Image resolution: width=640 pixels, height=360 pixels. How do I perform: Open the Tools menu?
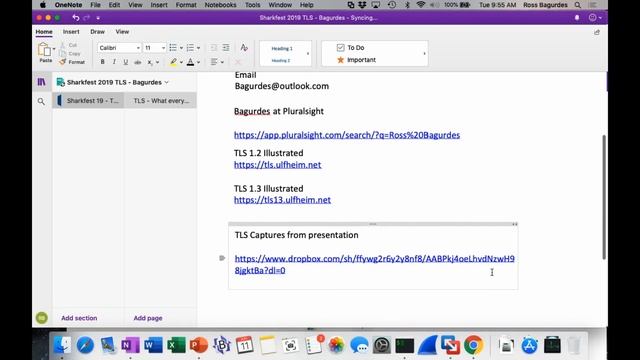253,5
